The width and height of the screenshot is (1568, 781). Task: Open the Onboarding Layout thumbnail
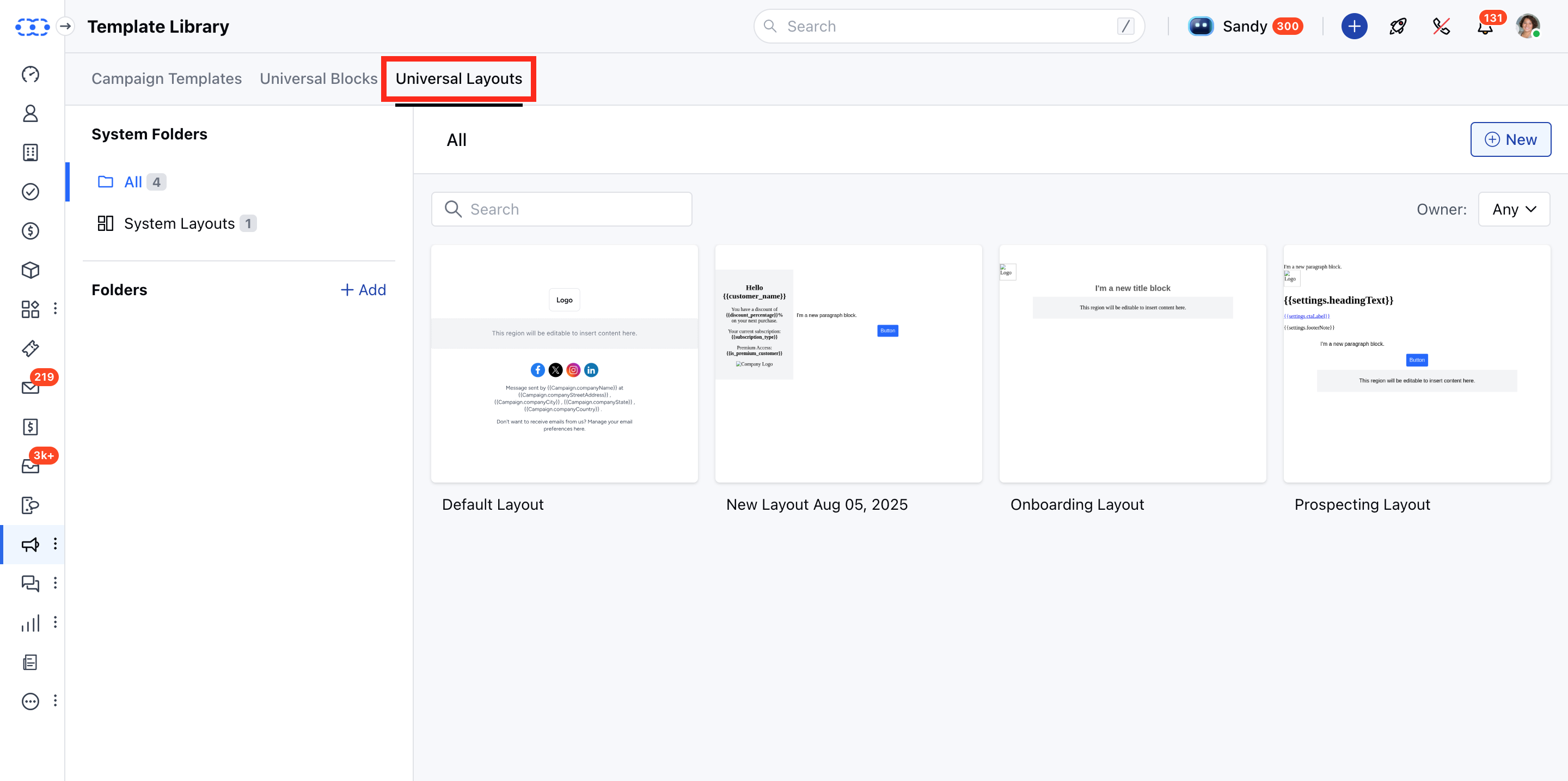[x=1132, y=363]
